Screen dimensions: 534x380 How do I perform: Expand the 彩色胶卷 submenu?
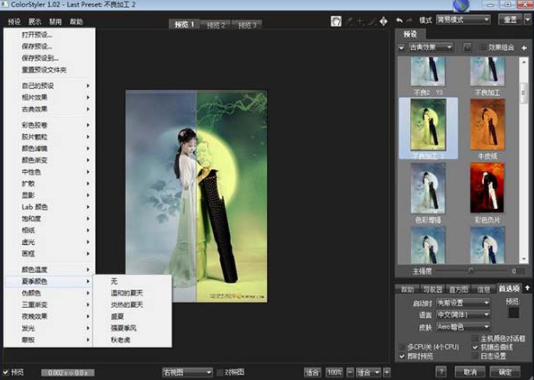(x=50, y=125)
